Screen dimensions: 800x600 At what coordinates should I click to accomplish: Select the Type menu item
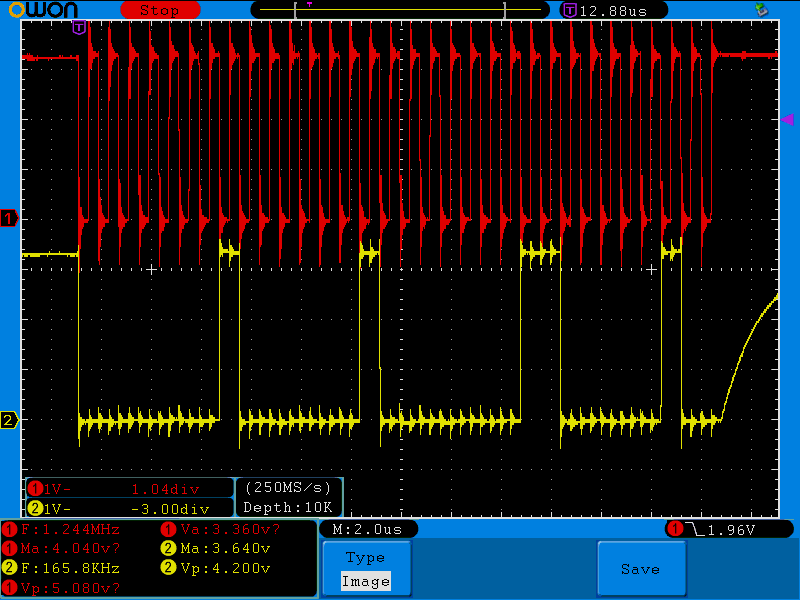point(365,558)
